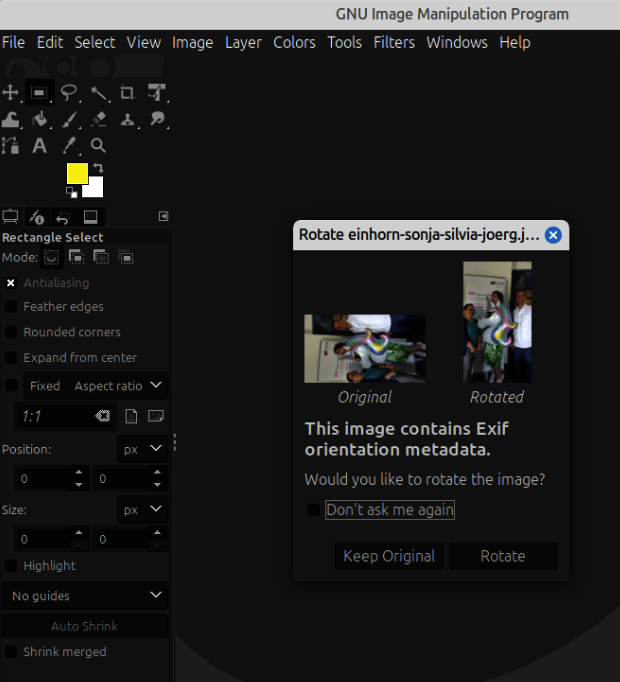Select the Paths tool
The height and width of the screenshot is (682, 620).
pos(10,145)
